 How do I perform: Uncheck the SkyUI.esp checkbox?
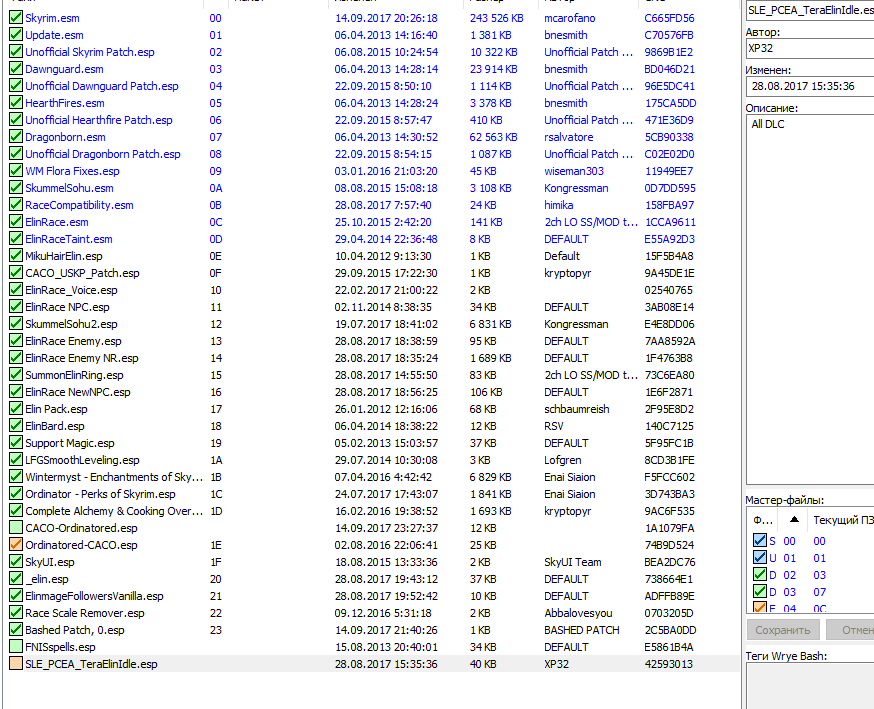coord(16,561)
